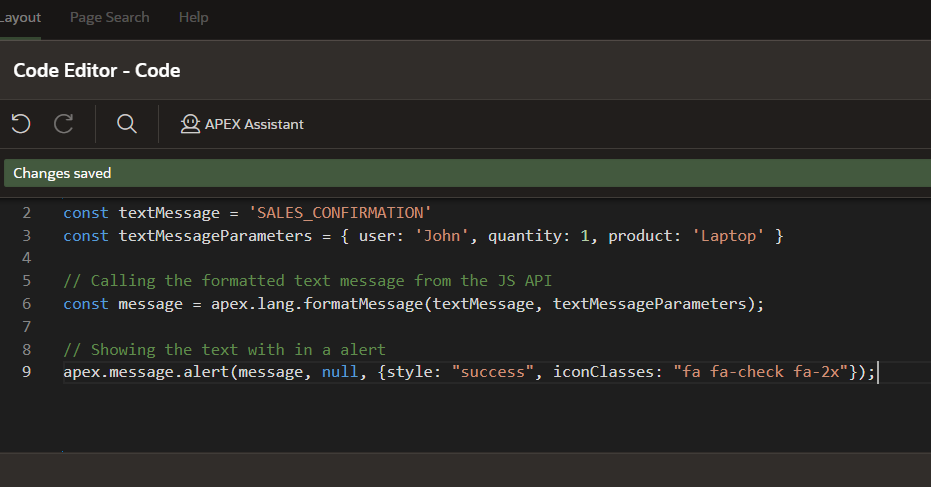Open the APEX Assistant

coord(241,124)
